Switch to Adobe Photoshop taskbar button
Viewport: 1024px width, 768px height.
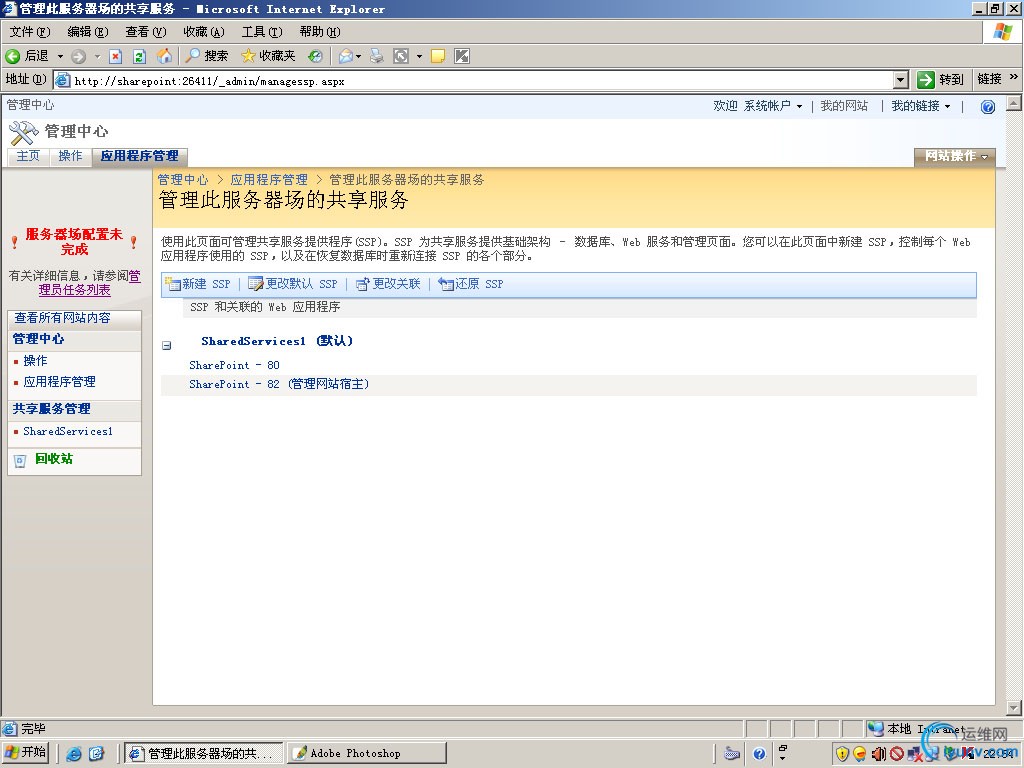point(367,753)
